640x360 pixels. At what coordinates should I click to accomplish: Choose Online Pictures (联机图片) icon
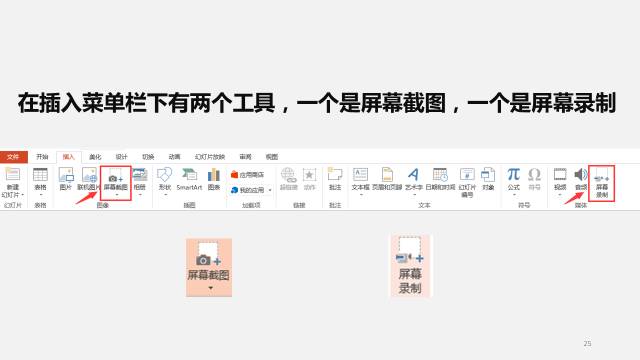point(89,175)
